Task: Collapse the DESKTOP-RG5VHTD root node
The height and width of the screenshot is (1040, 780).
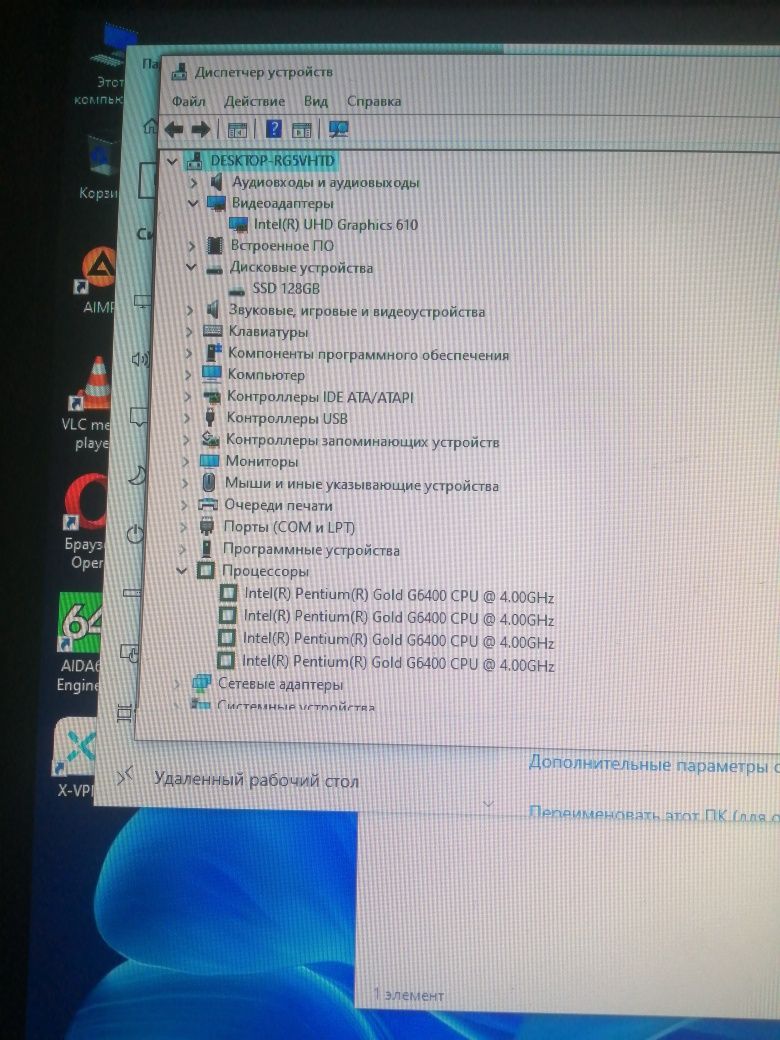Action: tap(173, 161)
